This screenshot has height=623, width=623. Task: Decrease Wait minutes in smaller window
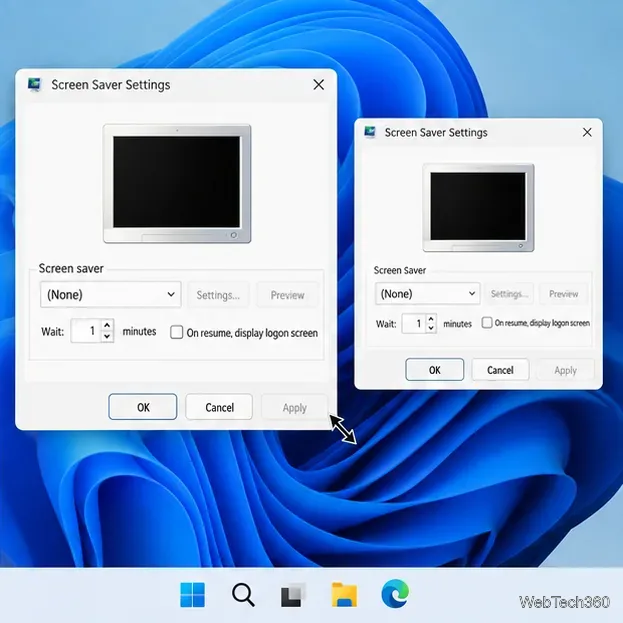click(431, 328)
